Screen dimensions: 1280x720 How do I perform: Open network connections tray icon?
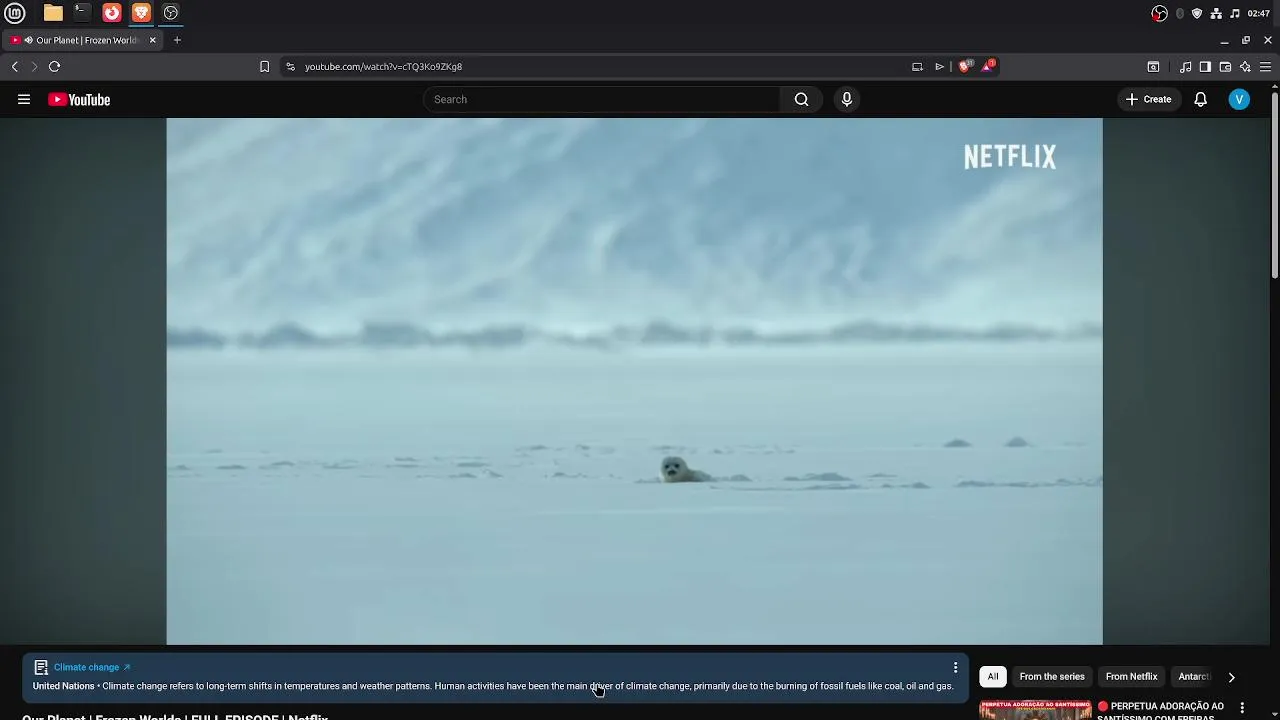pyautogui.click(x=1216, y=13)
